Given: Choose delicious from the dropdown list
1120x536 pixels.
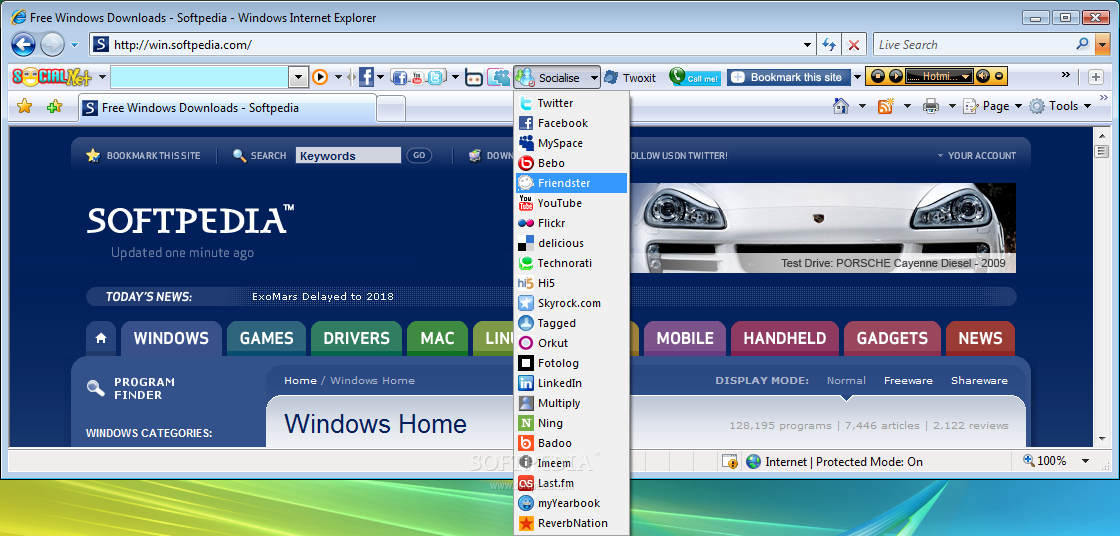Looking at the screenshot, I should point(571,243).
